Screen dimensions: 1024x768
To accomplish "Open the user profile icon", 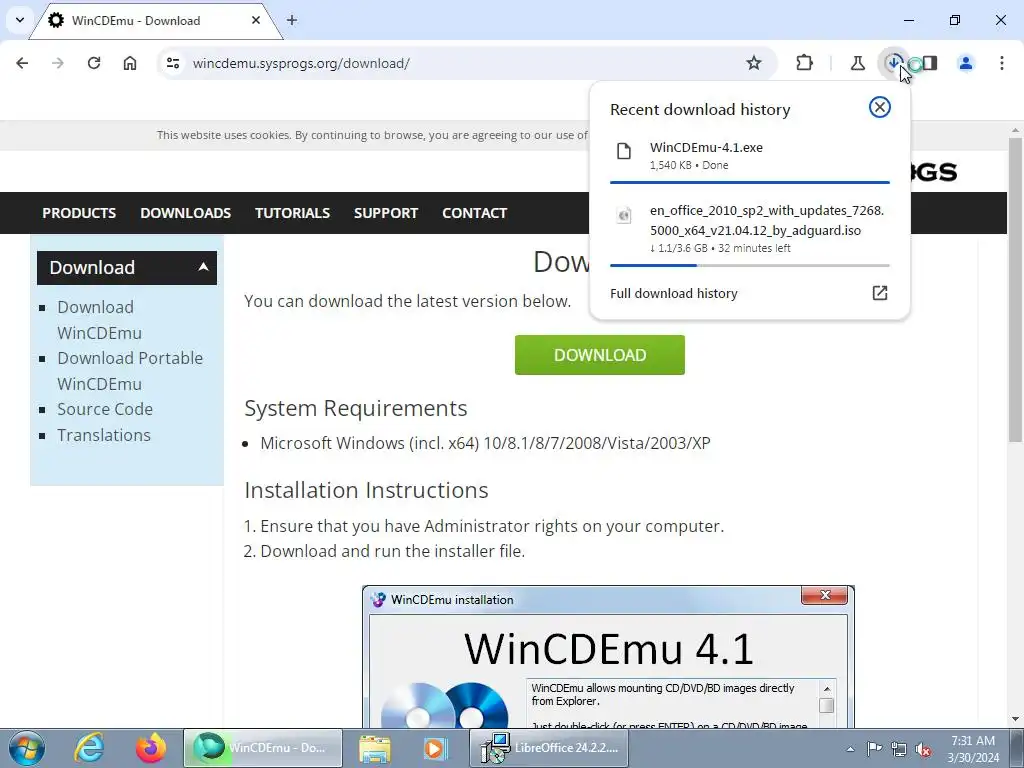I will [966, 63].
